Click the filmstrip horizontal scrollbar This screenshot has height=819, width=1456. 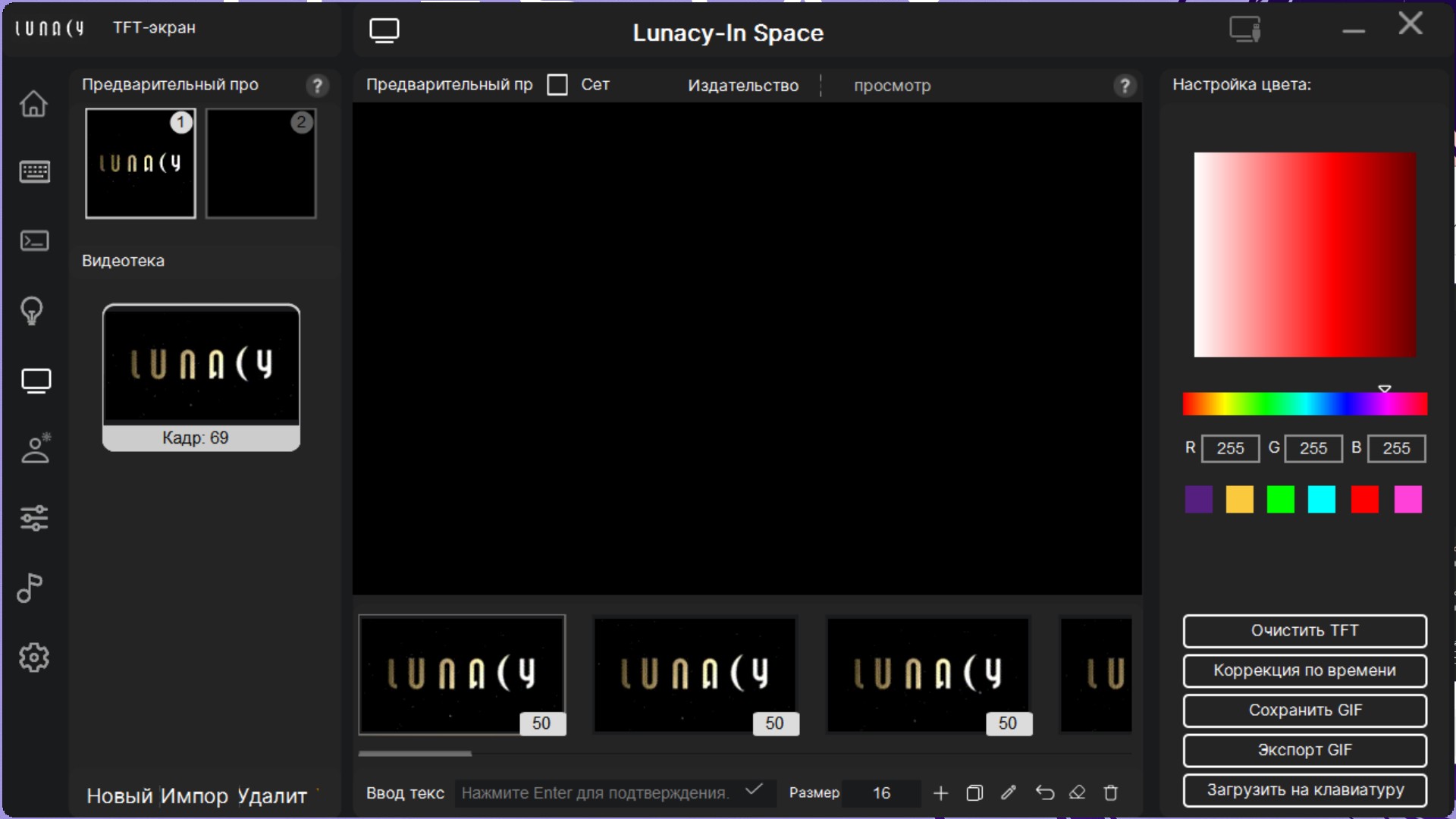coord(415,754)
